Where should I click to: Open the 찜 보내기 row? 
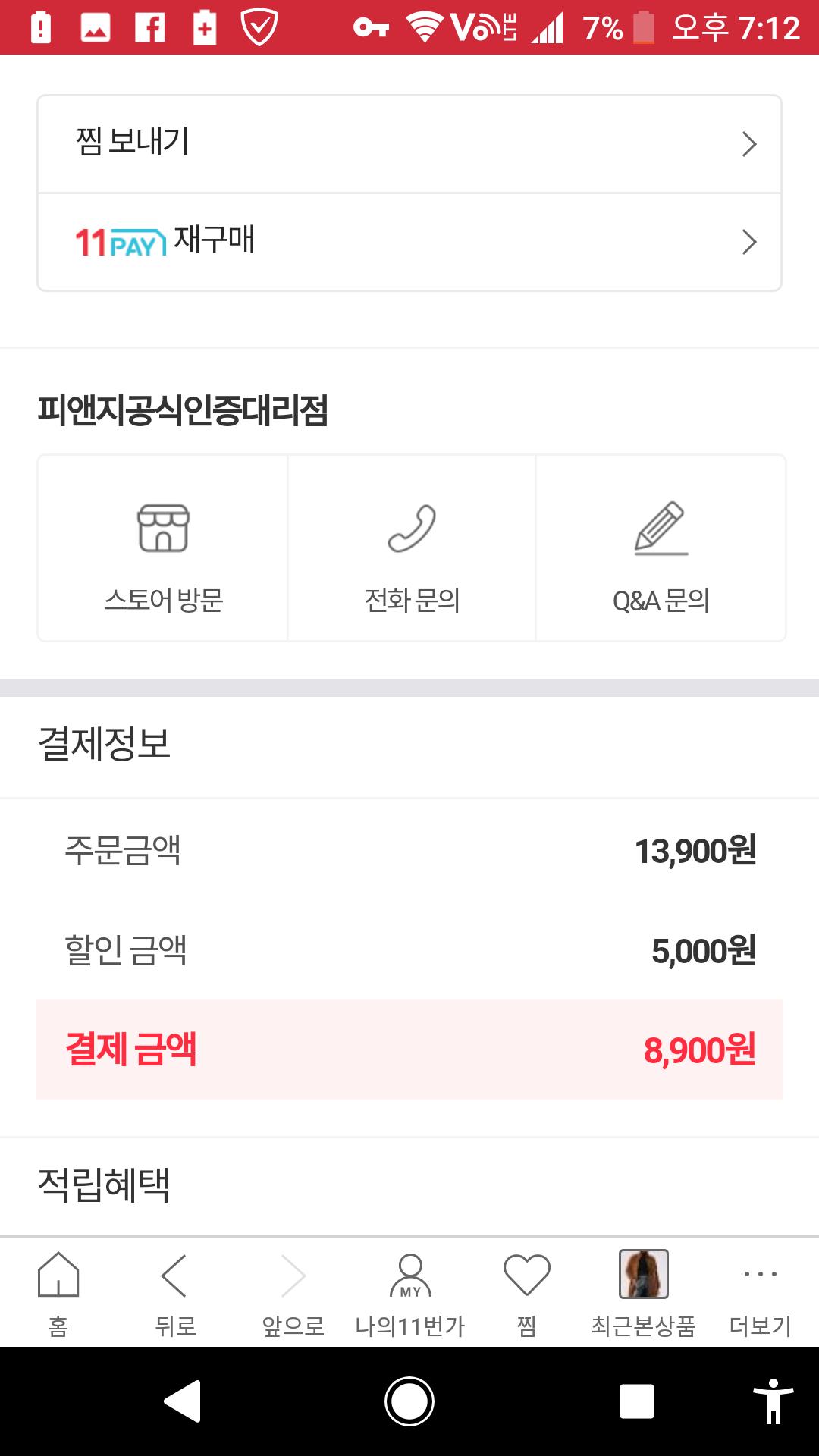click(409, 144)
